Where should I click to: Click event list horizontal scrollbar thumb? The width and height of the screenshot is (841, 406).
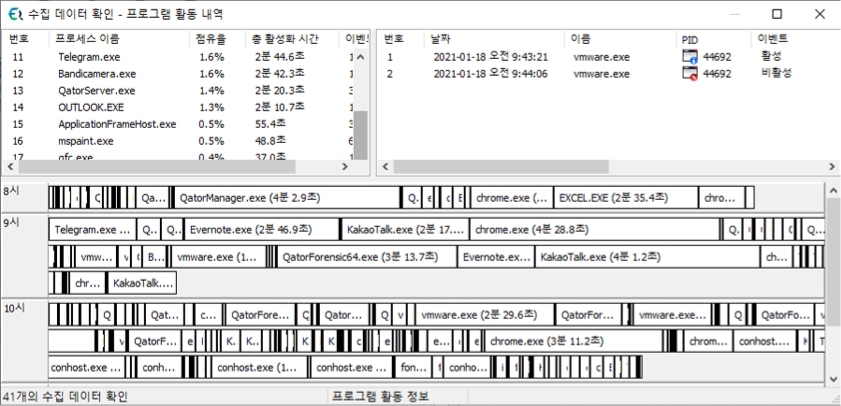pos(501,167)
